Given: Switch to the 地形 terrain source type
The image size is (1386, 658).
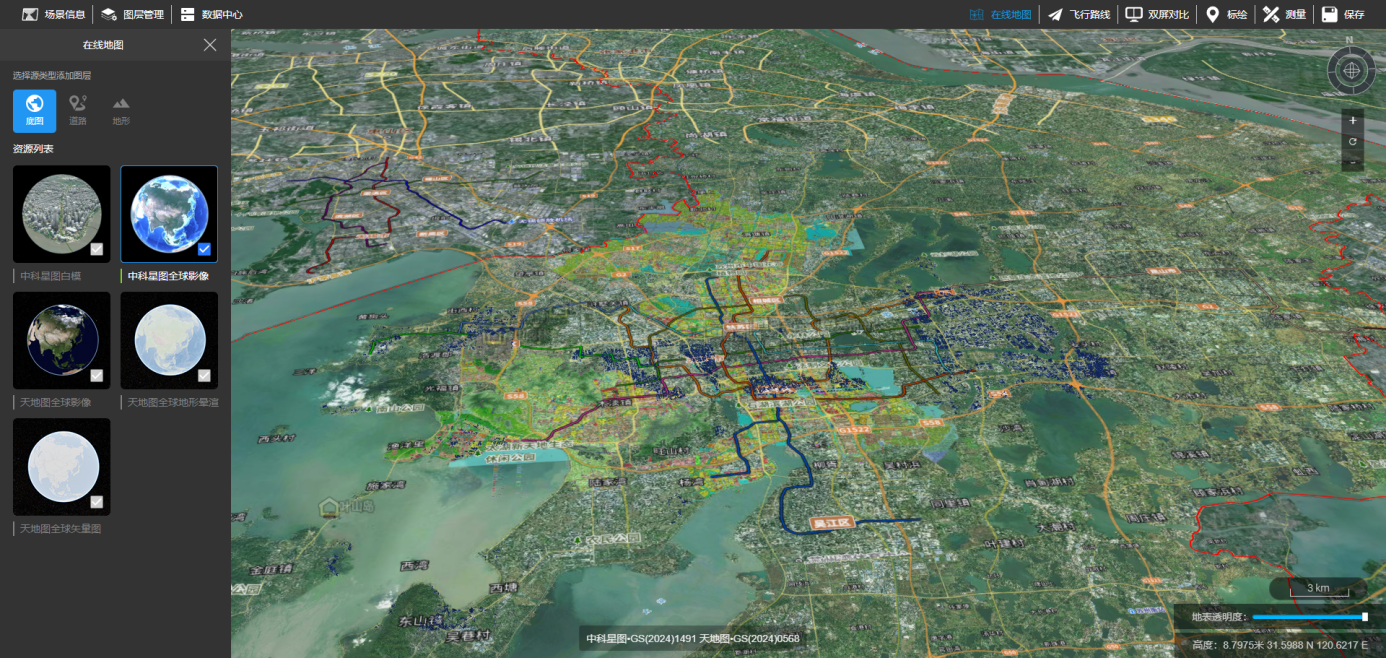Looking at the screenshot, I should coord(121,111).
